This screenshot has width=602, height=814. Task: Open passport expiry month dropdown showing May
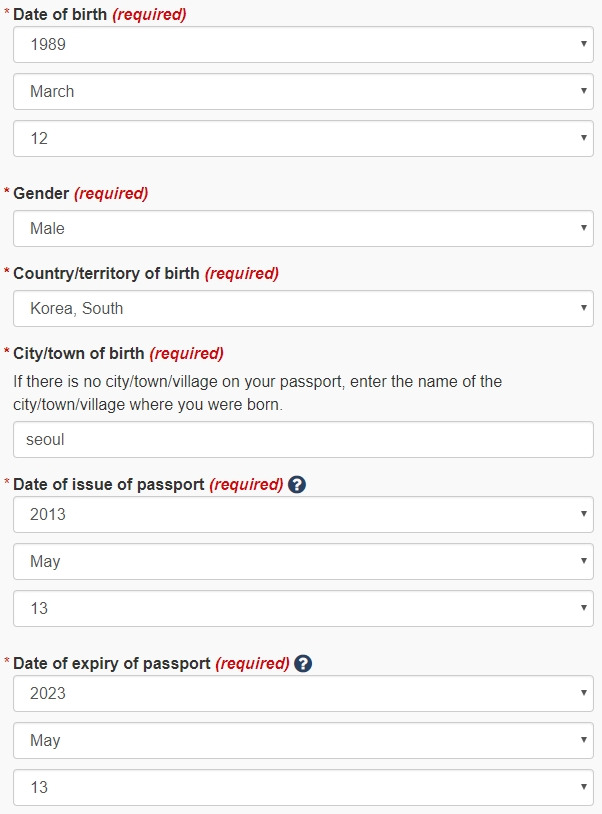(303, 740)
